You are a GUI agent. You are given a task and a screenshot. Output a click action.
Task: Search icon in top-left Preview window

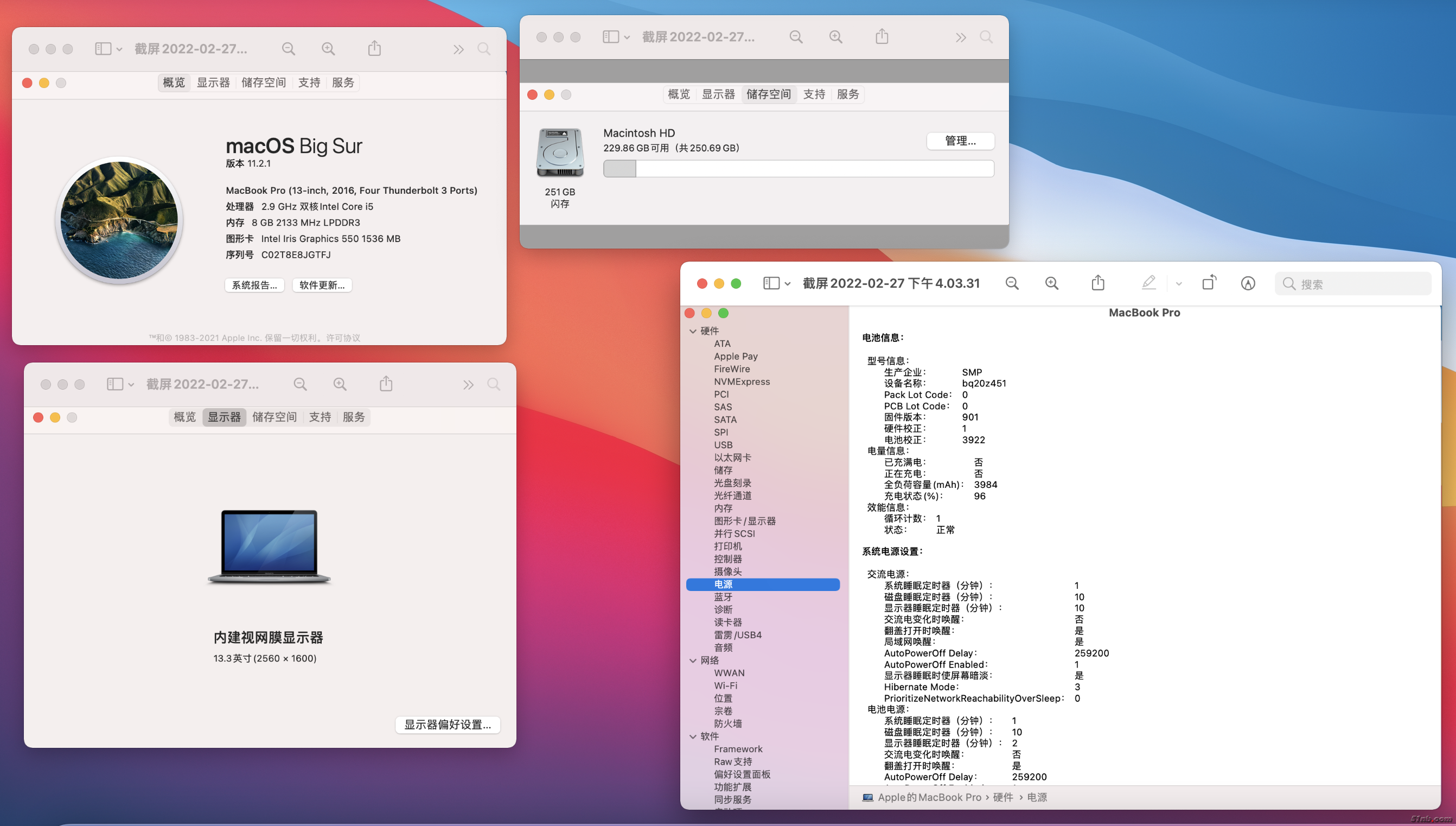point(484,49)
